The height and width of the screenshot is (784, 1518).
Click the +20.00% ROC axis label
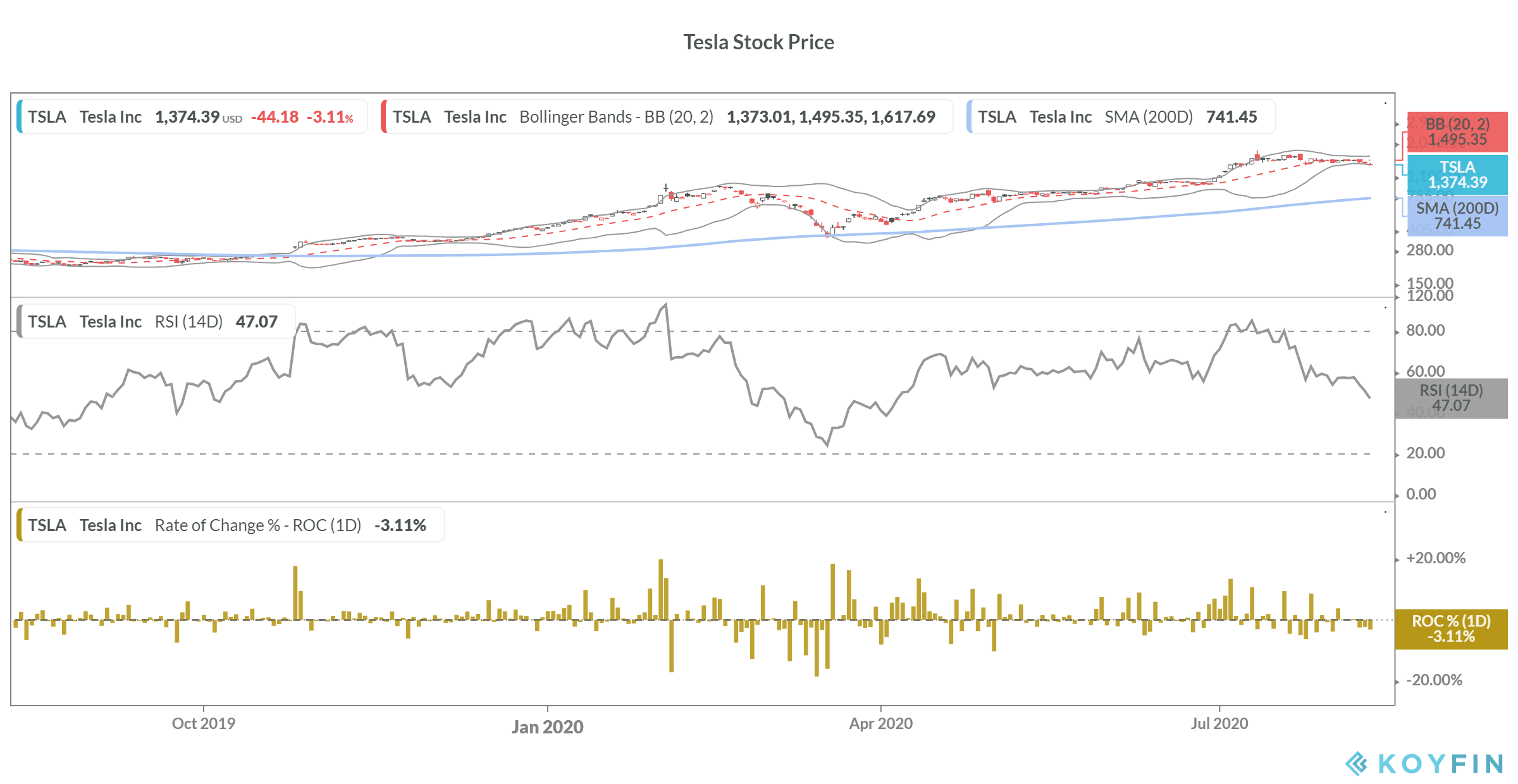point(1435,558)
